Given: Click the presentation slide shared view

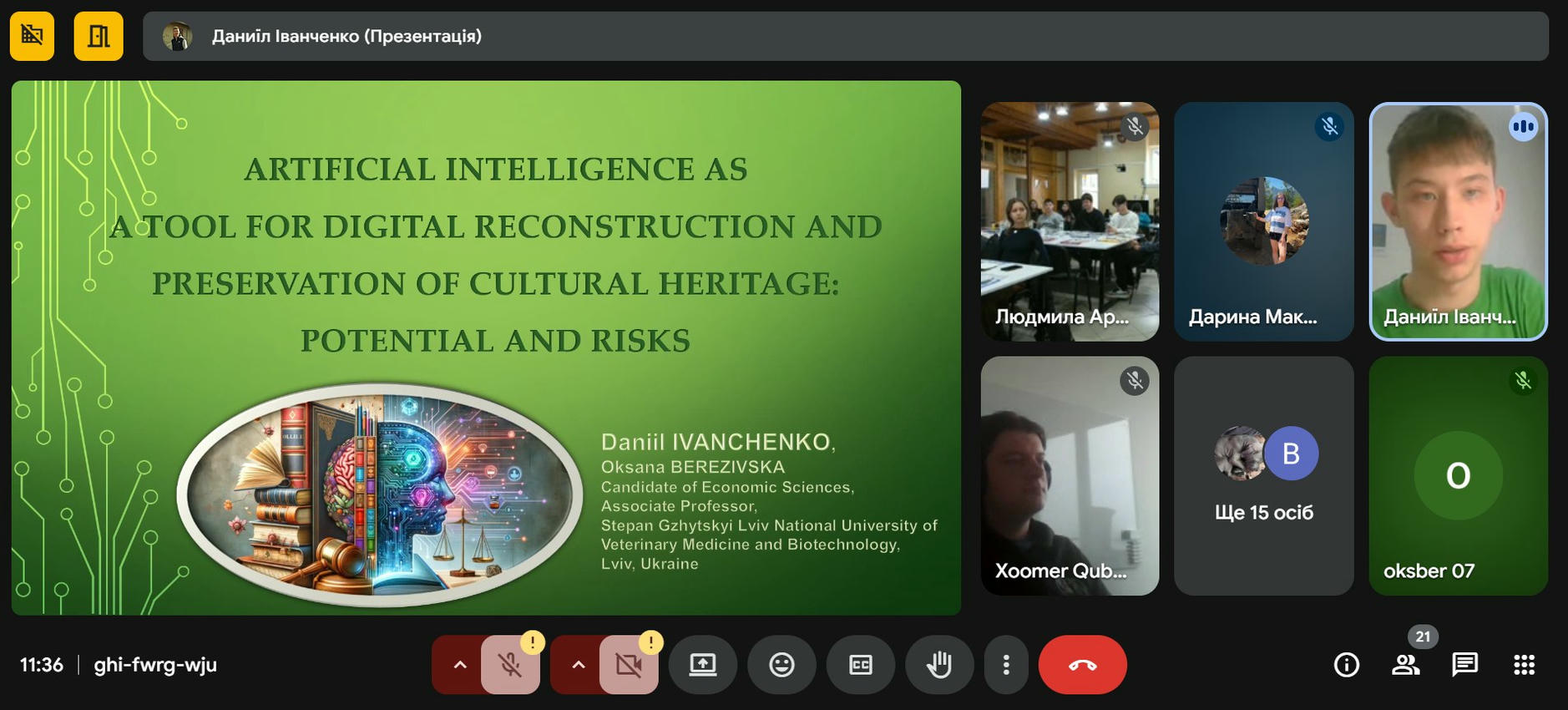Looking at the screenshot, I should pos(486,347).
